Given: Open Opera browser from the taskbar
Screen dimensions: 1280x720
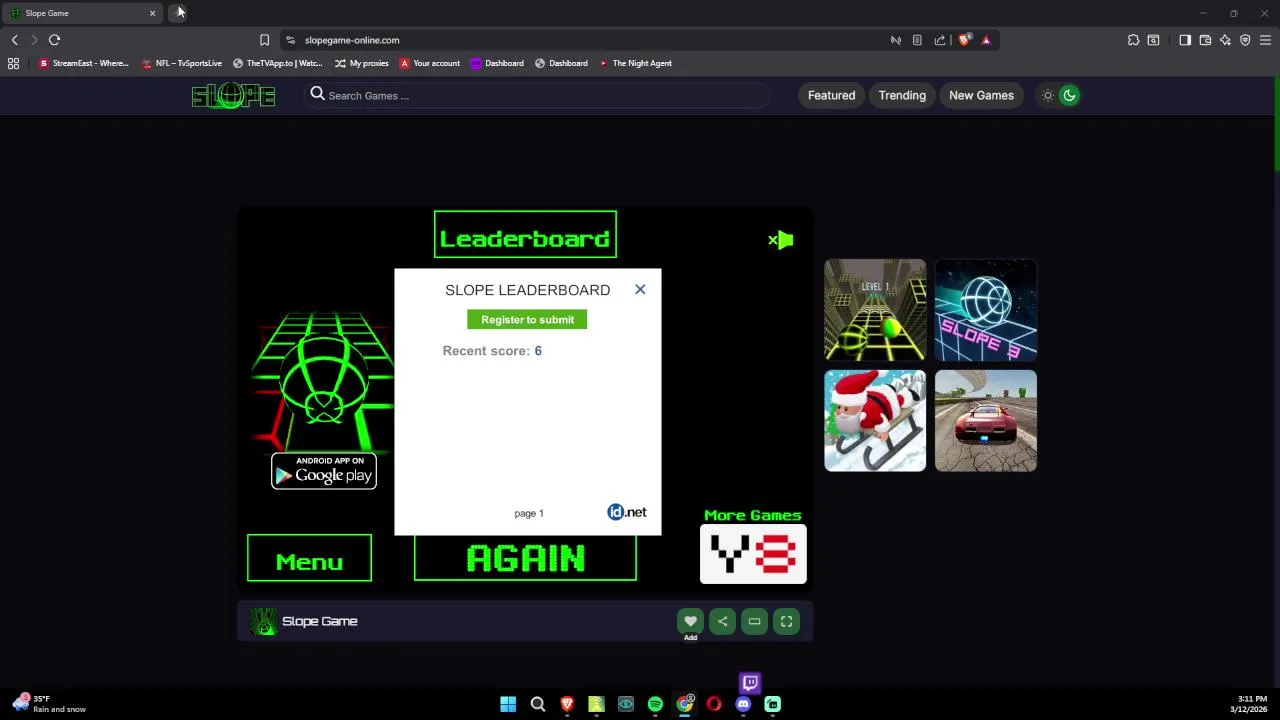Looking at the screenshot, I should tap(714, 704).
